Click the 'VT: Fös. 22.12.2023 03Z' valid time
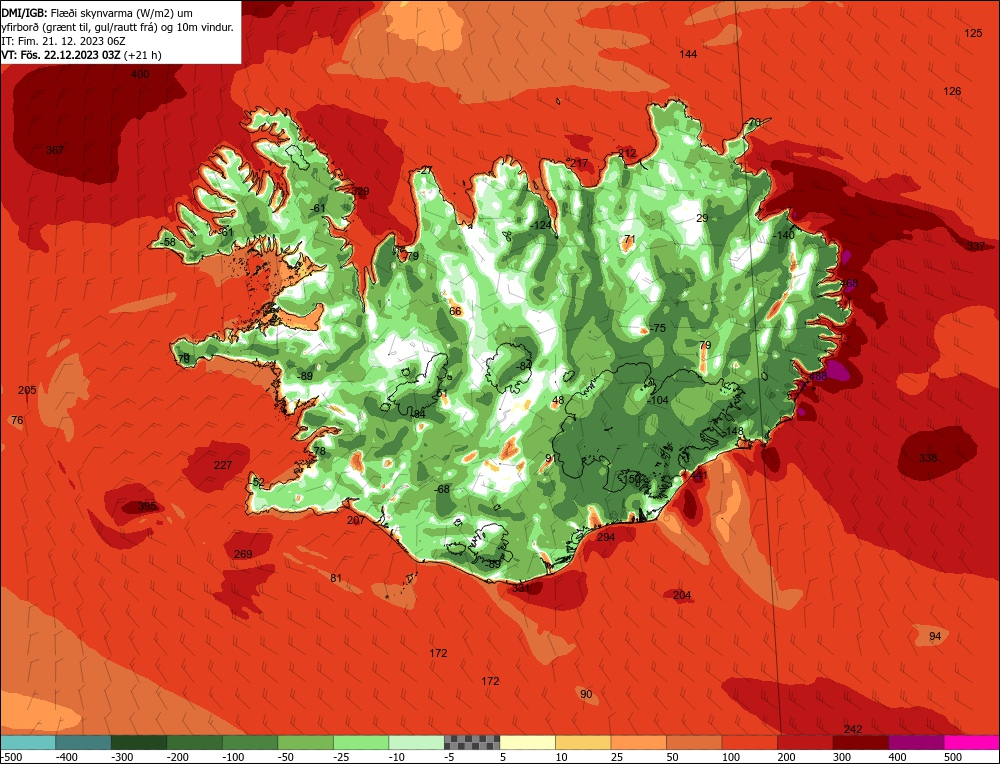Viewport: 1000px width, 764px height. pos(61,55)
